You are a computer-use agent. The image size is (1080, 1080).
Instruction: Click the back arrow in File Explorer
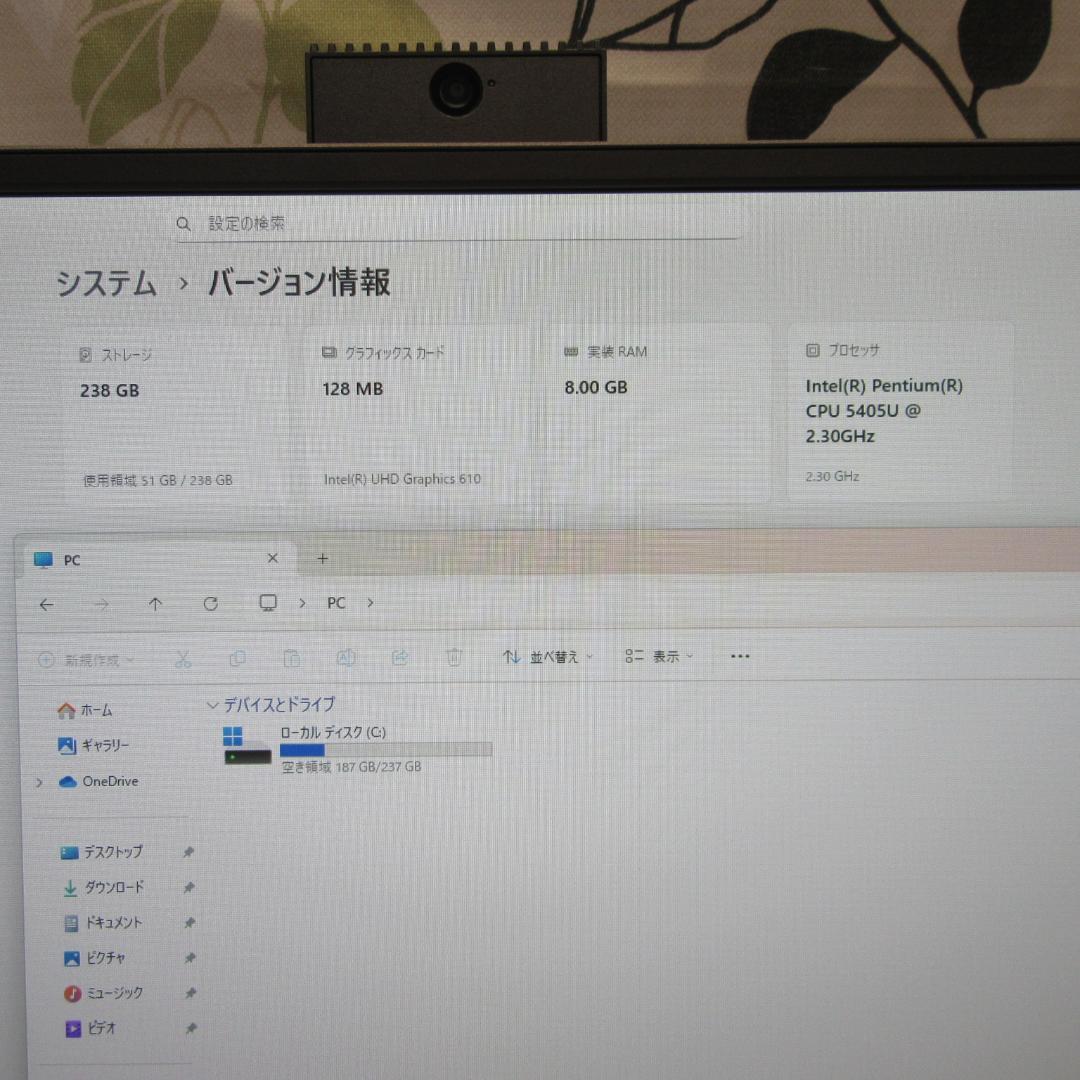coord(46,604)
